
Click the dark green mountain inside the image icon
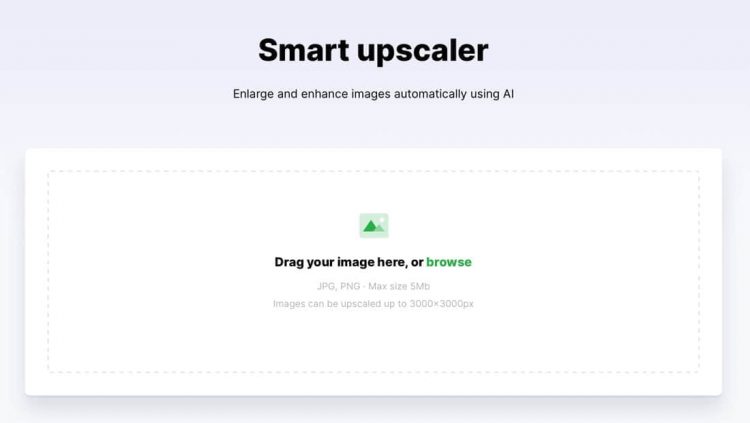click(x=370, y=227)
